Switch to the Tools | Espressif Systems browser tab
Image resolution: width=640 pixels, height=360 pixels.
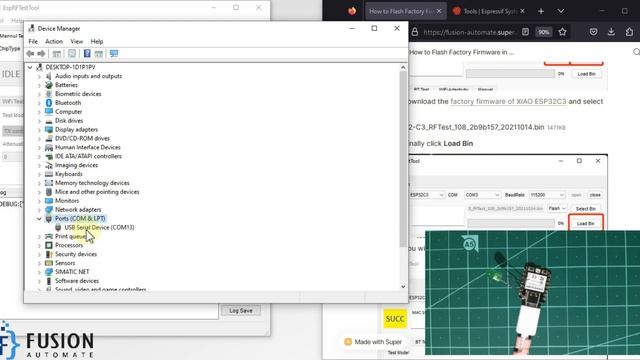click(x=489, y=11)
